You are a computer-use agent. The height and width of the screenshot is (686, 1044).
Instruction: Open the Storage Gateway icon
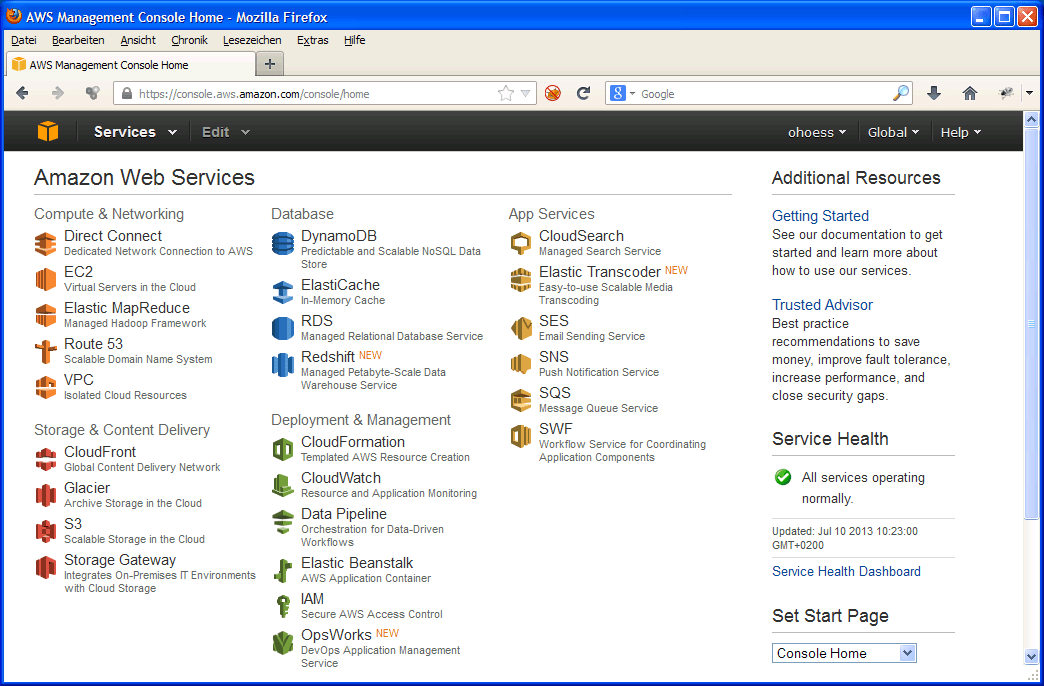pos(45,567)
